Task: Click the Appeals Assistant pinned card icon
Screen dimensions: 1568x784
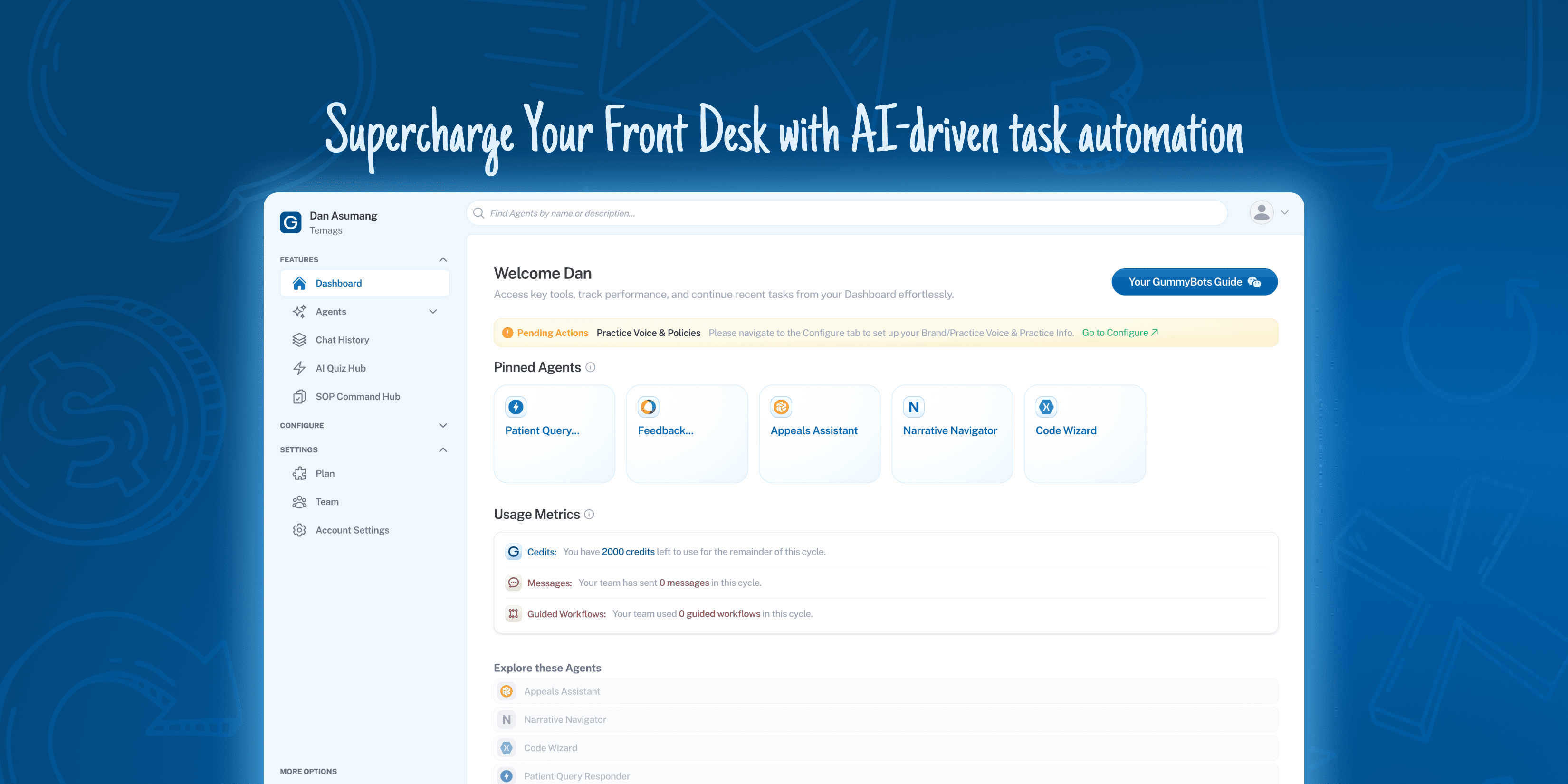Action: (781, 407)
